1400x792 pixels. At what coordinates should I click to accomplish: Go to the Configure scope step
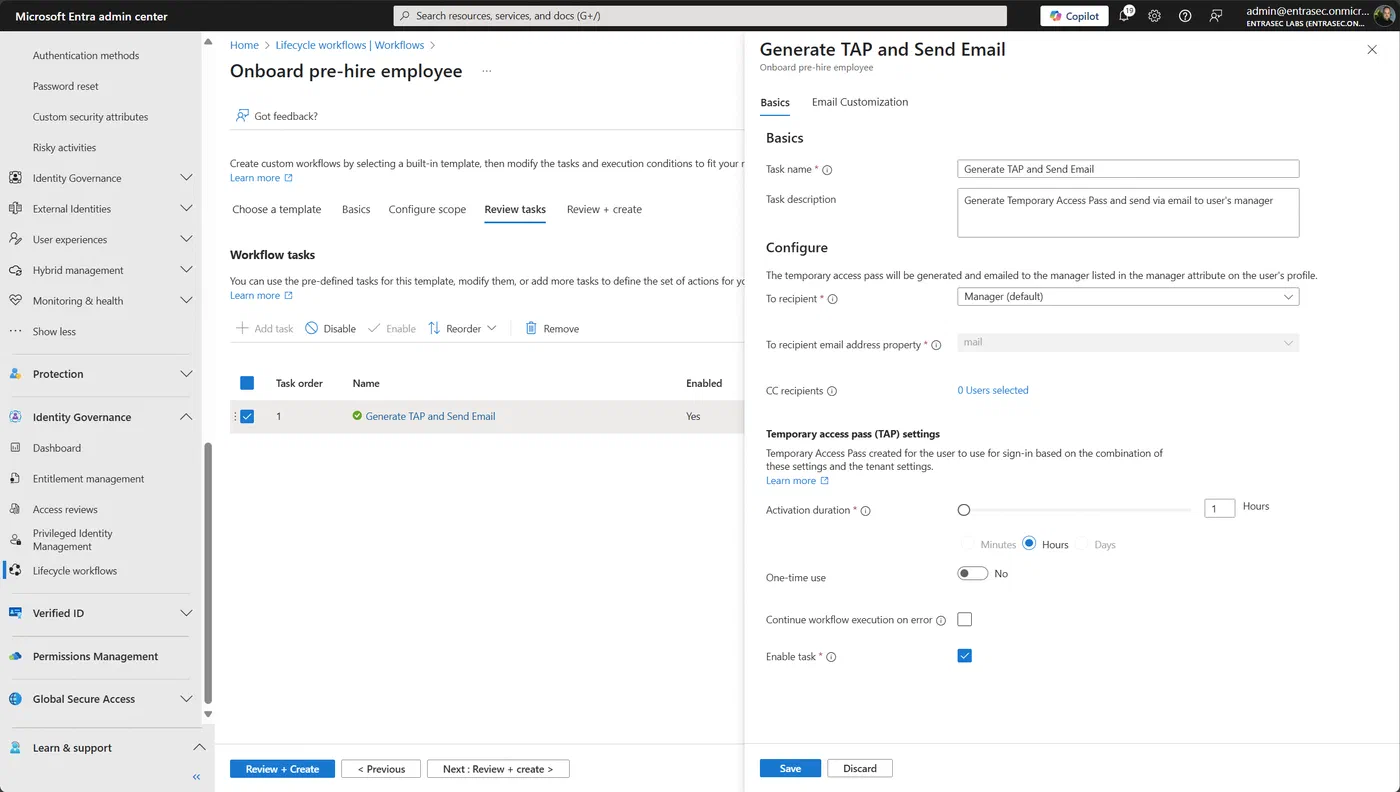tap(427, 209)
